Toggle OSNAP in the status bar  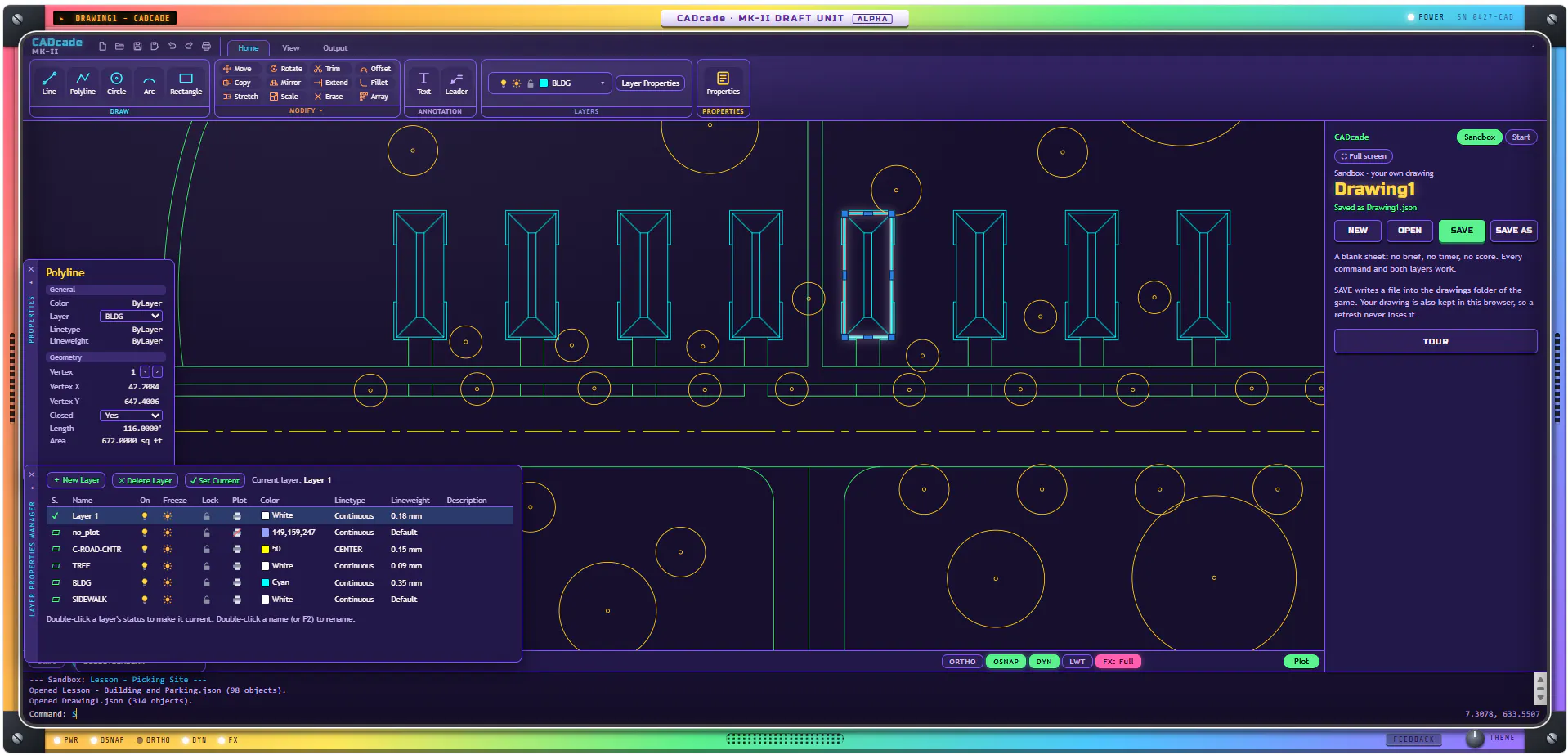[1006, 662]
